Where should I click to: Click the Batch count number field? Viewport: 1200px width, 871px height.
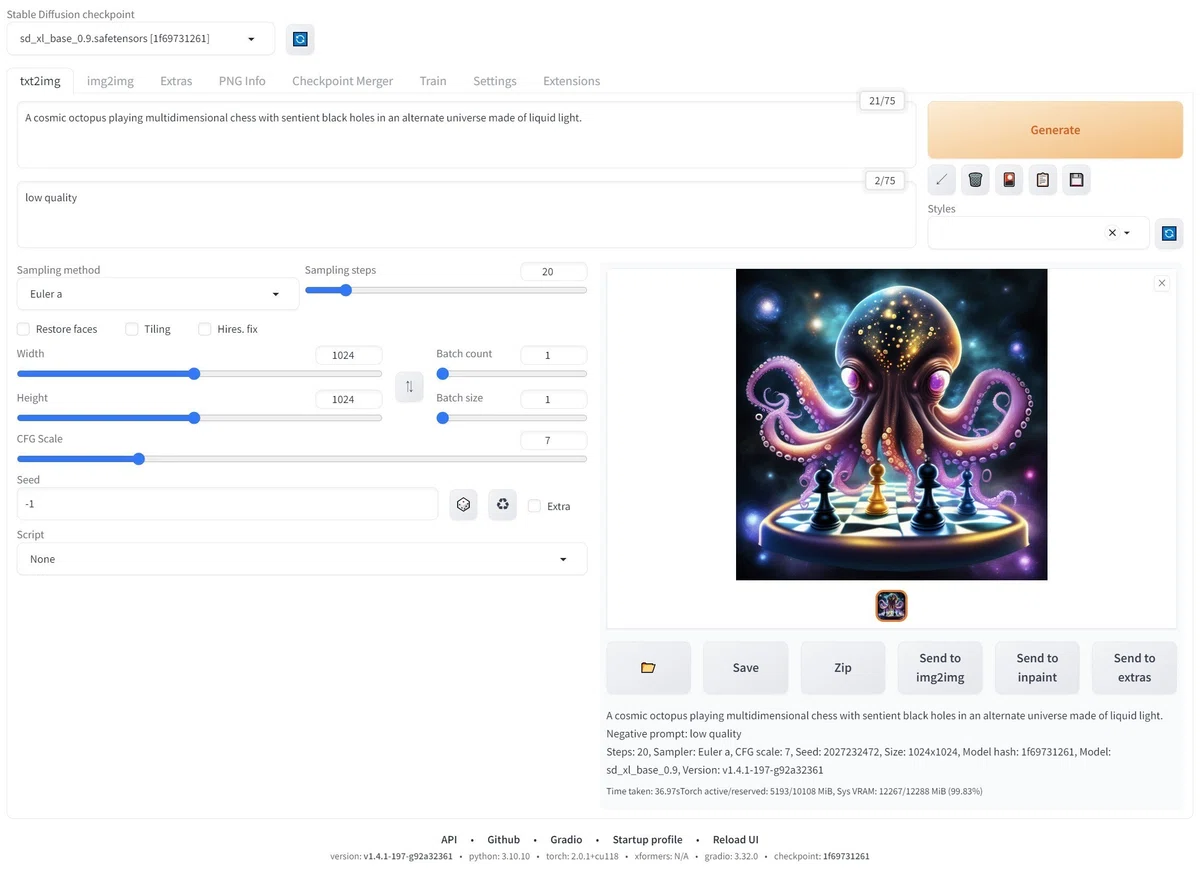(x=554, y=355)
